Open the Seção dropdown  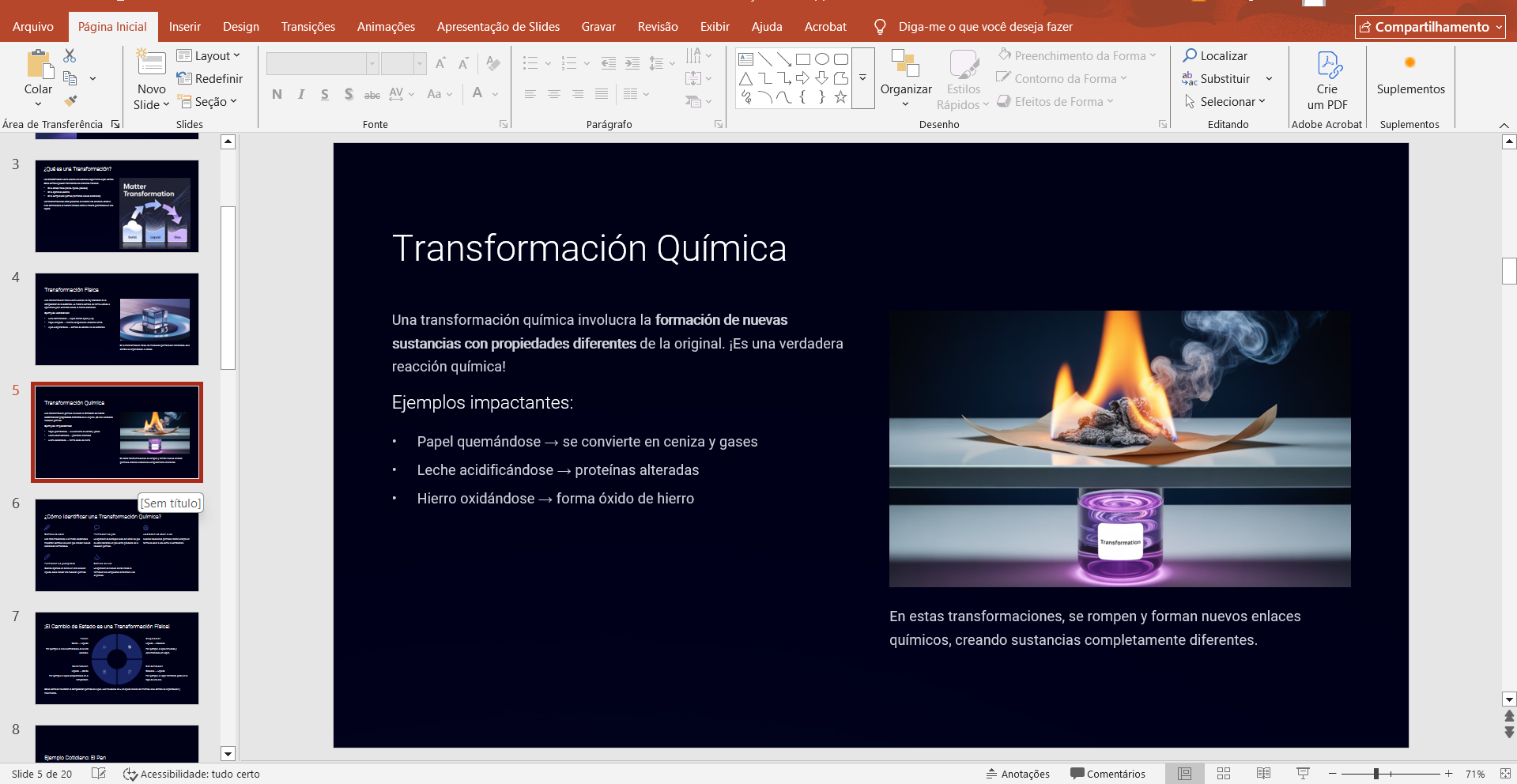pos(207,101)
